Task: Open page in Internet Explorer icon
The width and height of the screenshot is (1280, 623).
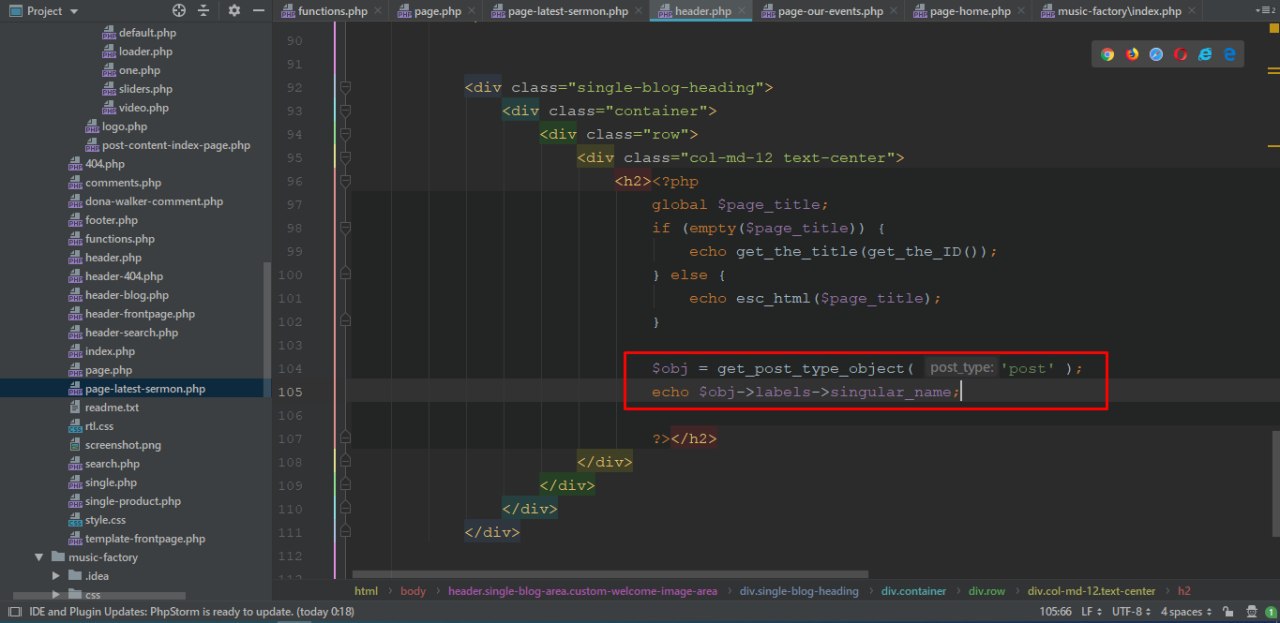Action: point(1205,54)
